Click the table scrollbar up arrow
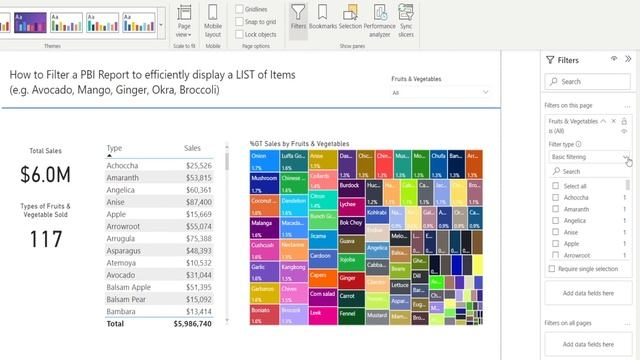640x360 pixels. coord(227,146)
